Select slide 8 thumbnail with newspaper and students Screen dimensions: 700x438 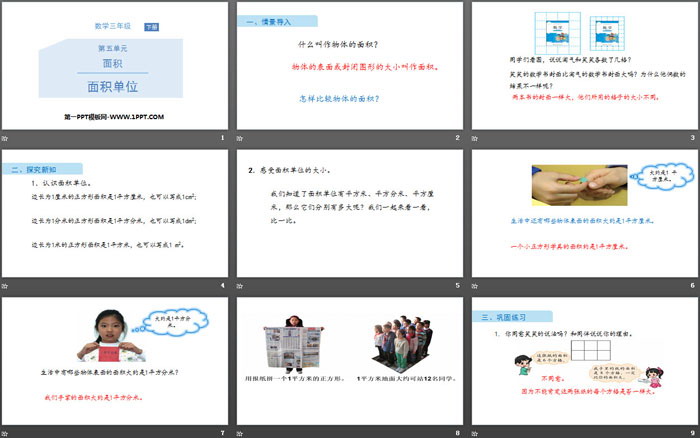click(x=350, y=361)
